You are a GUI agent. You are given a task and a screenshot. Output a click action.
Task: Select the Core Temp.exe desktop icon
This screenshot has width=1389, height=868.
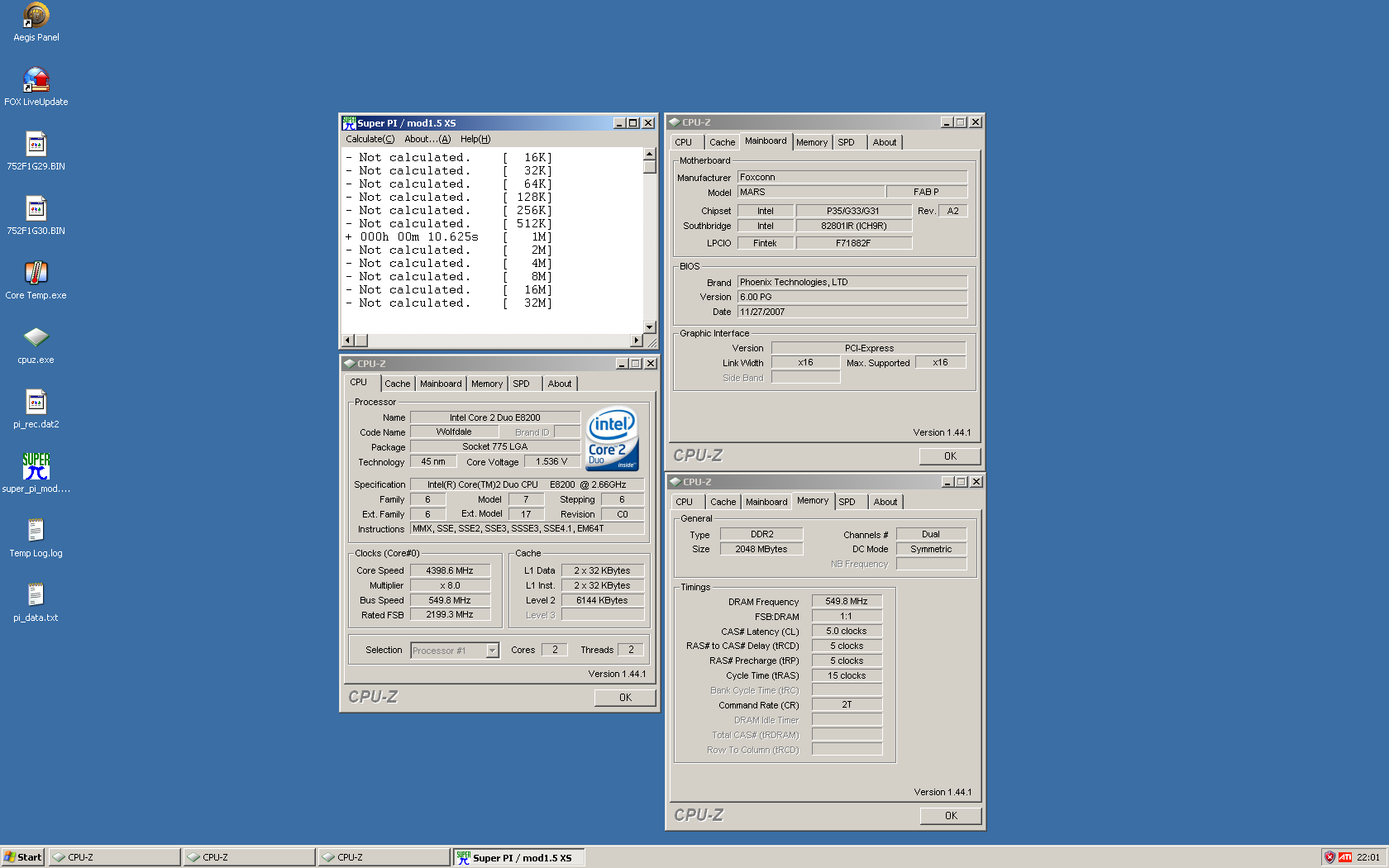point(36,280)
